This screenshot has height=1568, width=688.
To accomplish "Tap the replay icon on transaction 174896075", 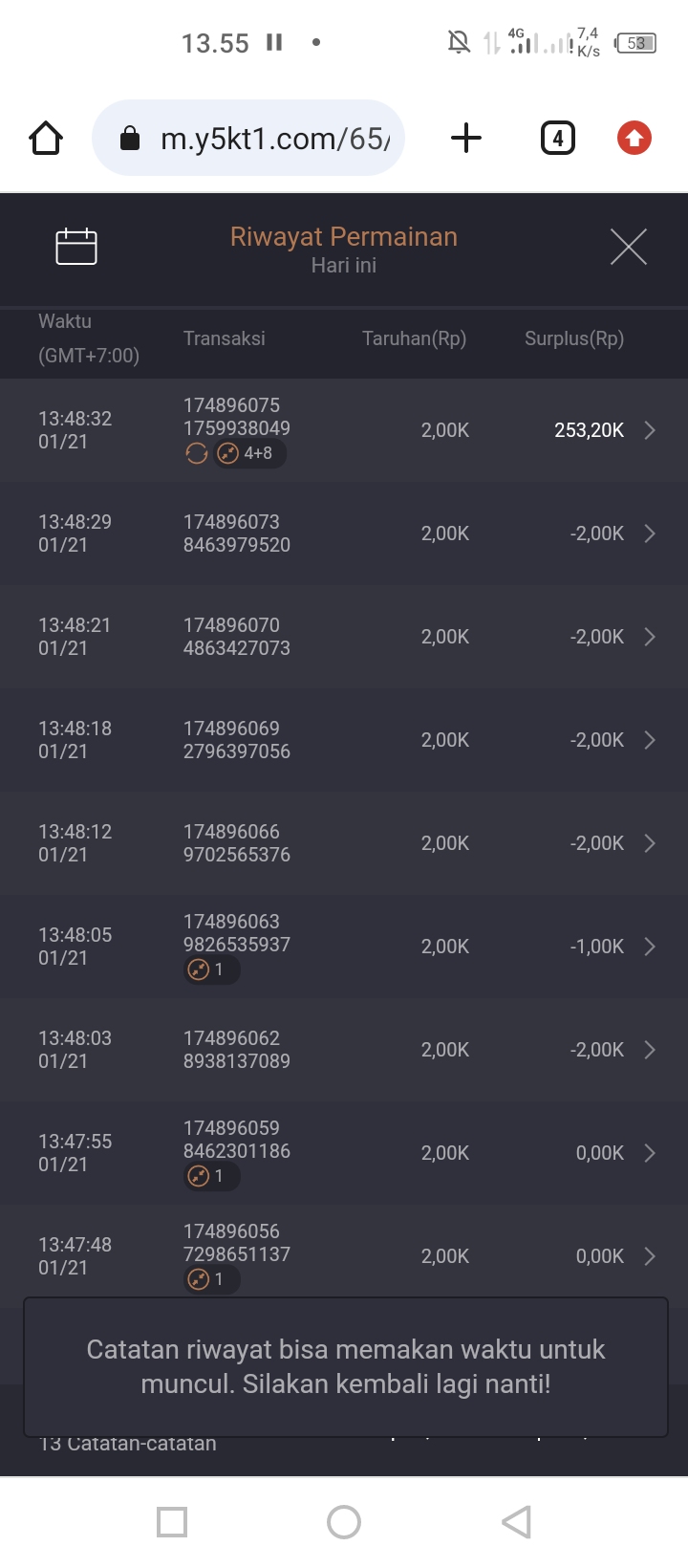I will 197,454.
